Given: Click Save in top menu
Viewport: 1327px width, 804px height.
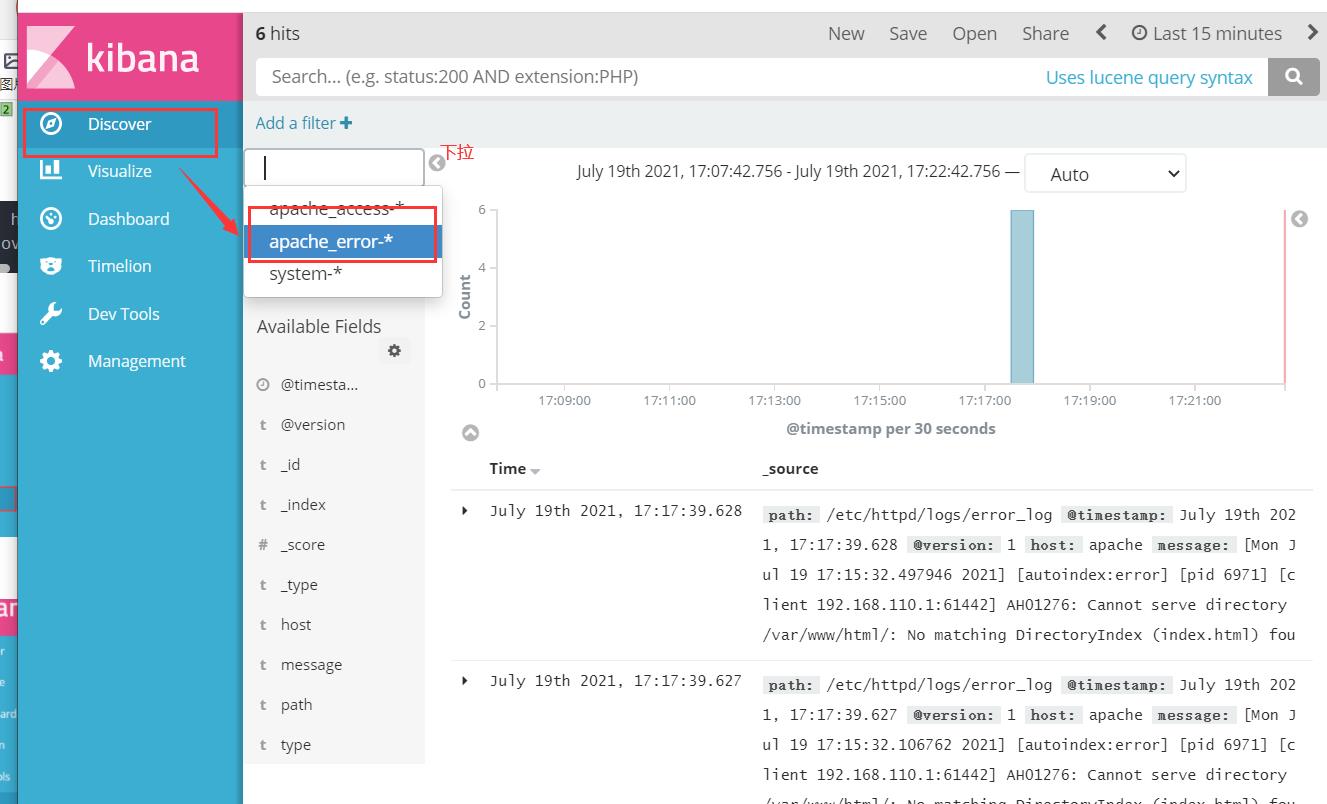Looking at the screenshot, I should click(908, 33).
